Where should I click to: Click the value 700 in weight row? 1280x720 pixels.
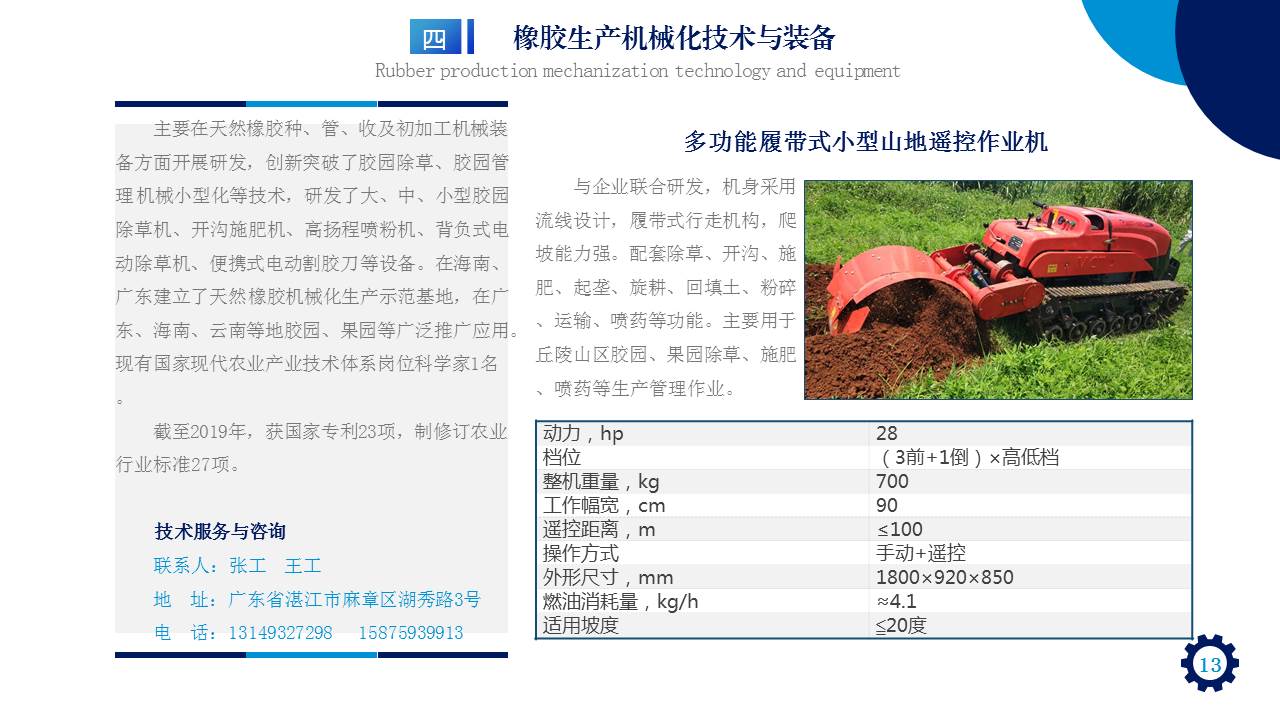[892, 481]
